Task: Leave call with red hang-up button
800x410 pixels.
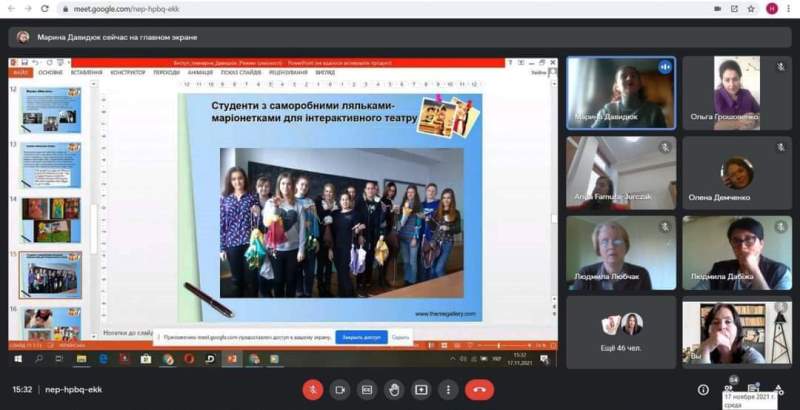Action: [479, 390]
